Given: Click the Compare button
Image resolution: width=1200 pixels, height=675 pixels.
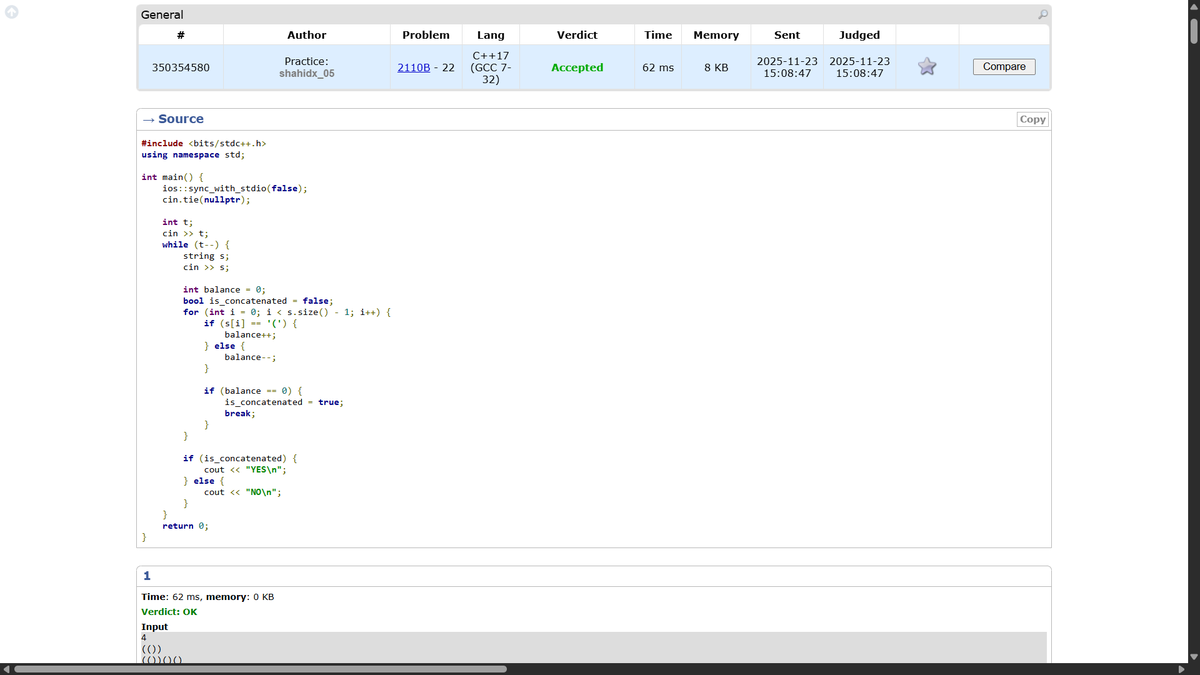Looking at the screenshot, I should 1004,67.
